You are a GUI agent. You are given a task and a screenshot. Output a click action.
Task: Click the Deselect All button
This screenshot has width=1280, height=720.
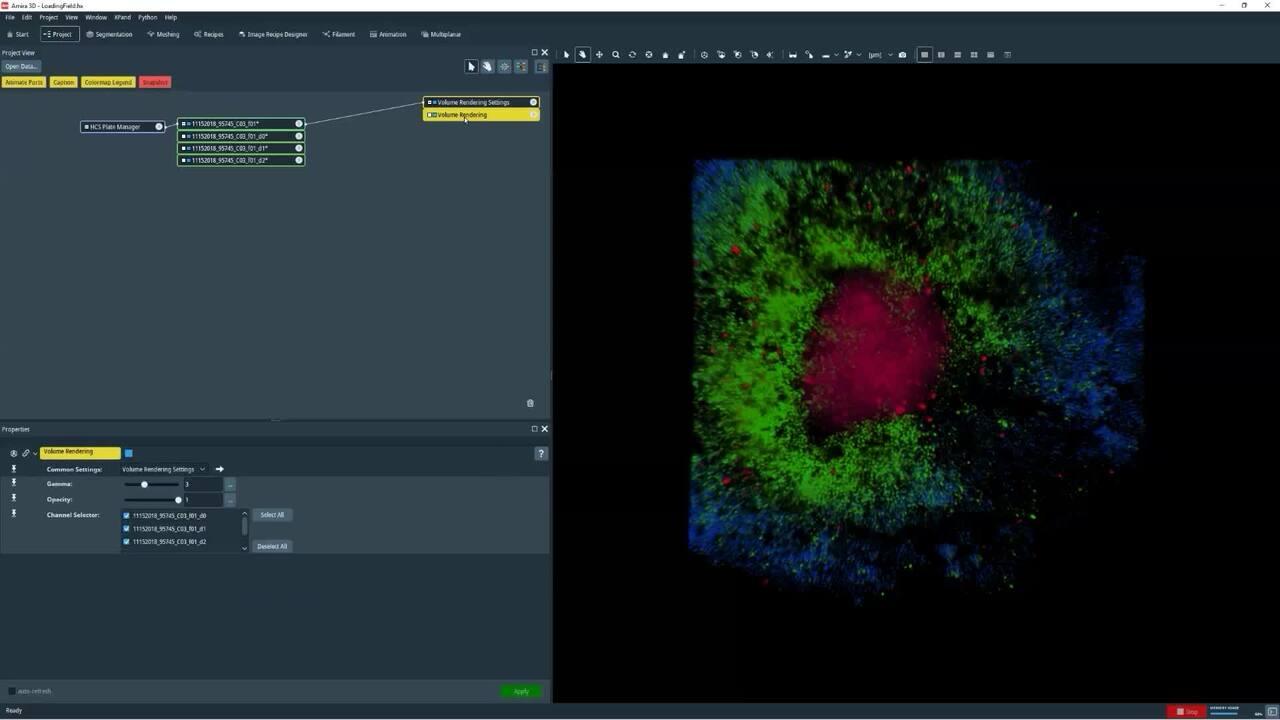pyautogui.click(x=272, y=546)
